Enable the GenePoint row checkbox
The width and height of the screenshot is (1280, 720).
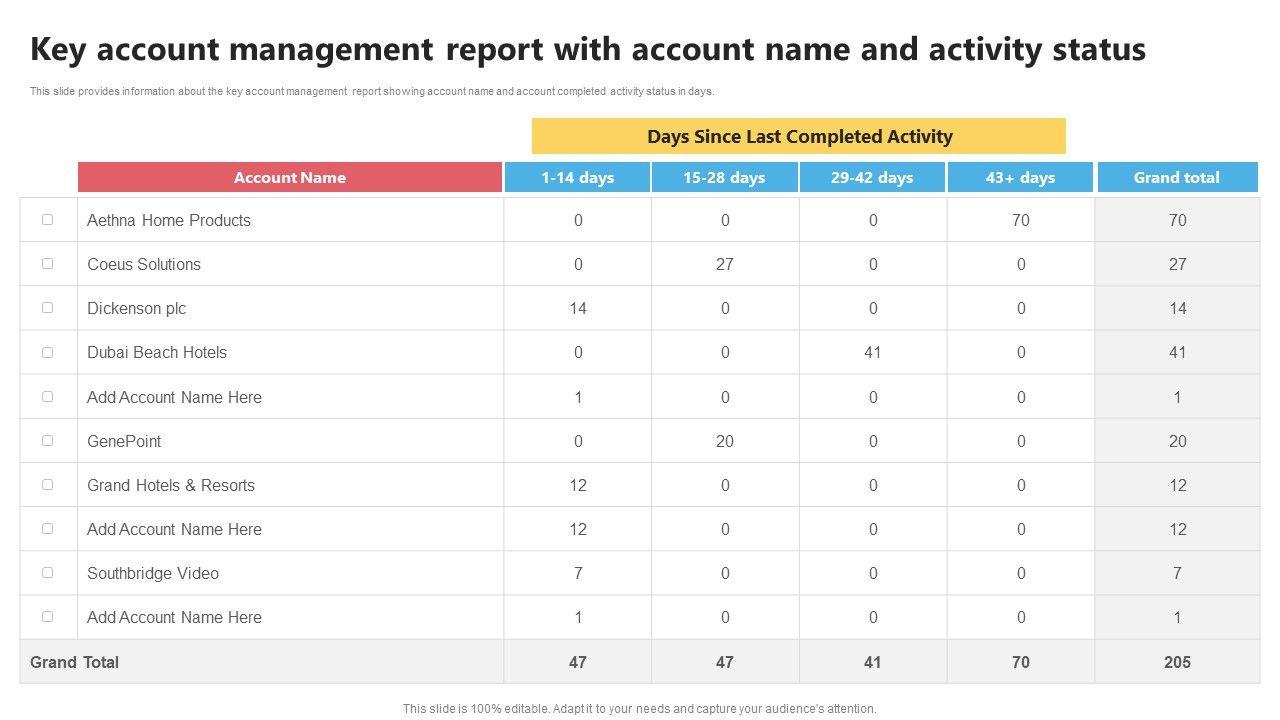(x=47, y=440)
